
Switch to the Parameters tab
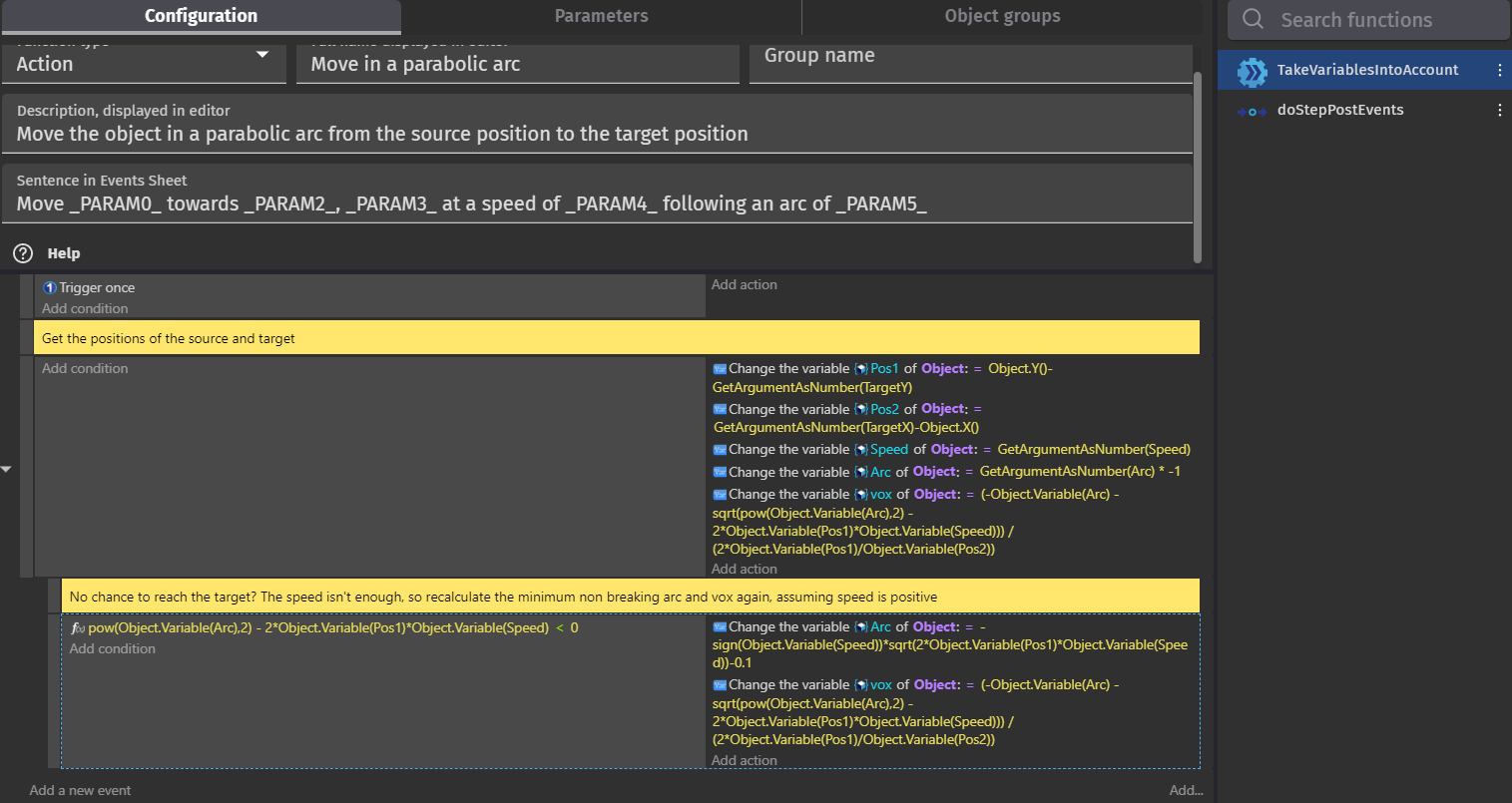tap(601, 16)
